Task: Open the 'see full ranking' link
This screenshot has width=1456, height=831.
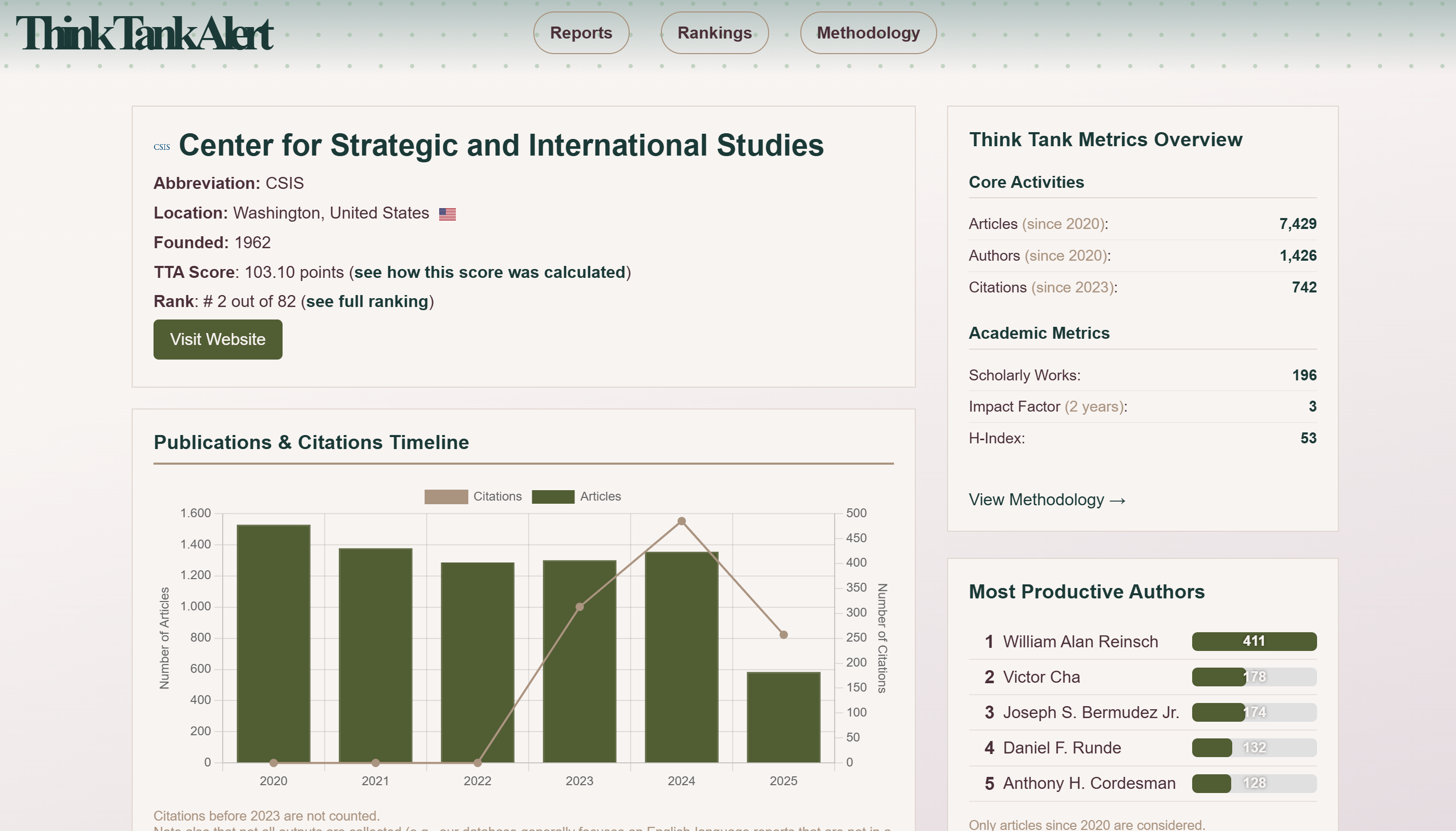Action: click(367, 301)
